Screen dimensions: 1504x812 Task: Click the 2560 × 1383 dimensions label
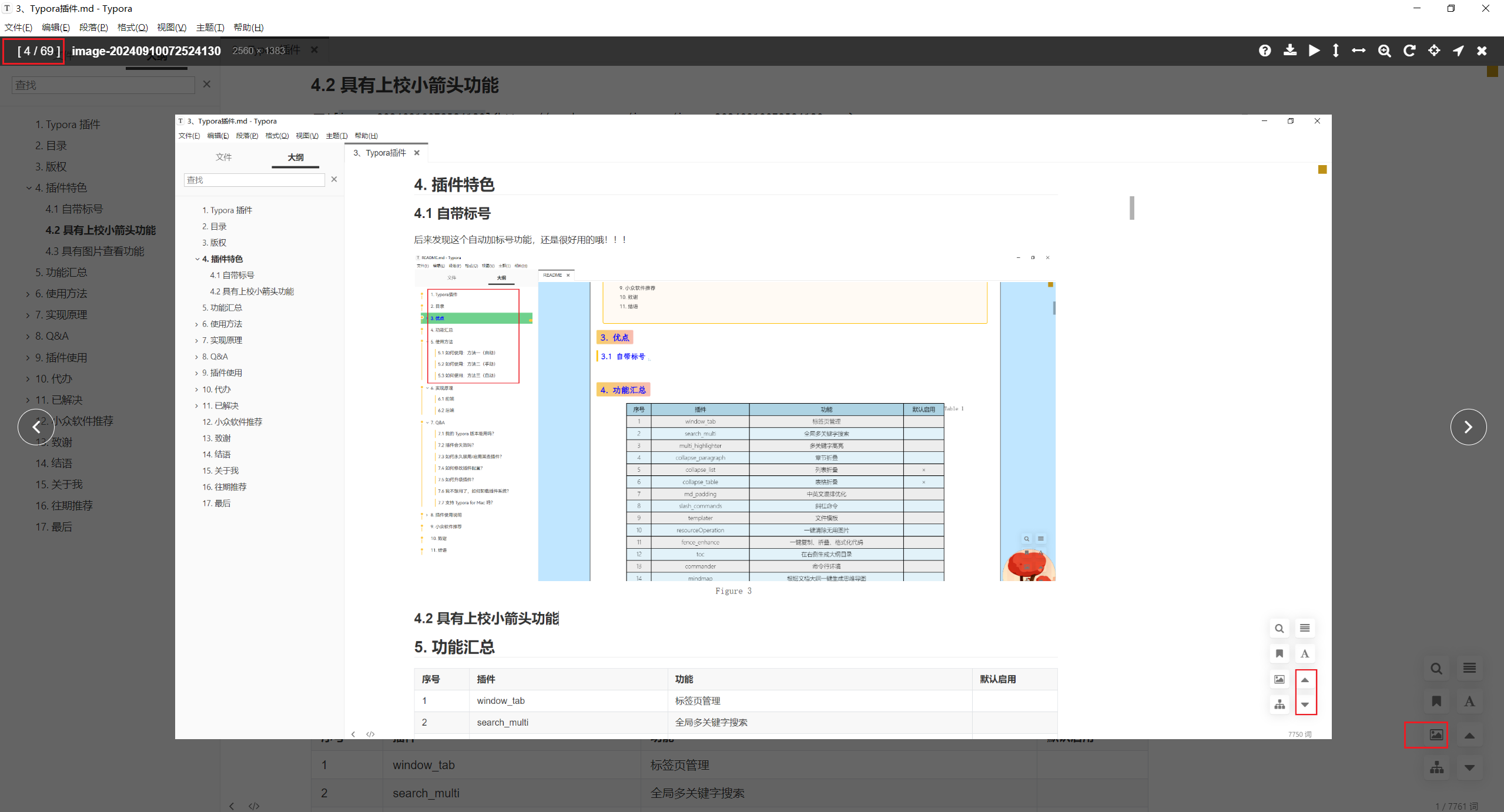259,51
